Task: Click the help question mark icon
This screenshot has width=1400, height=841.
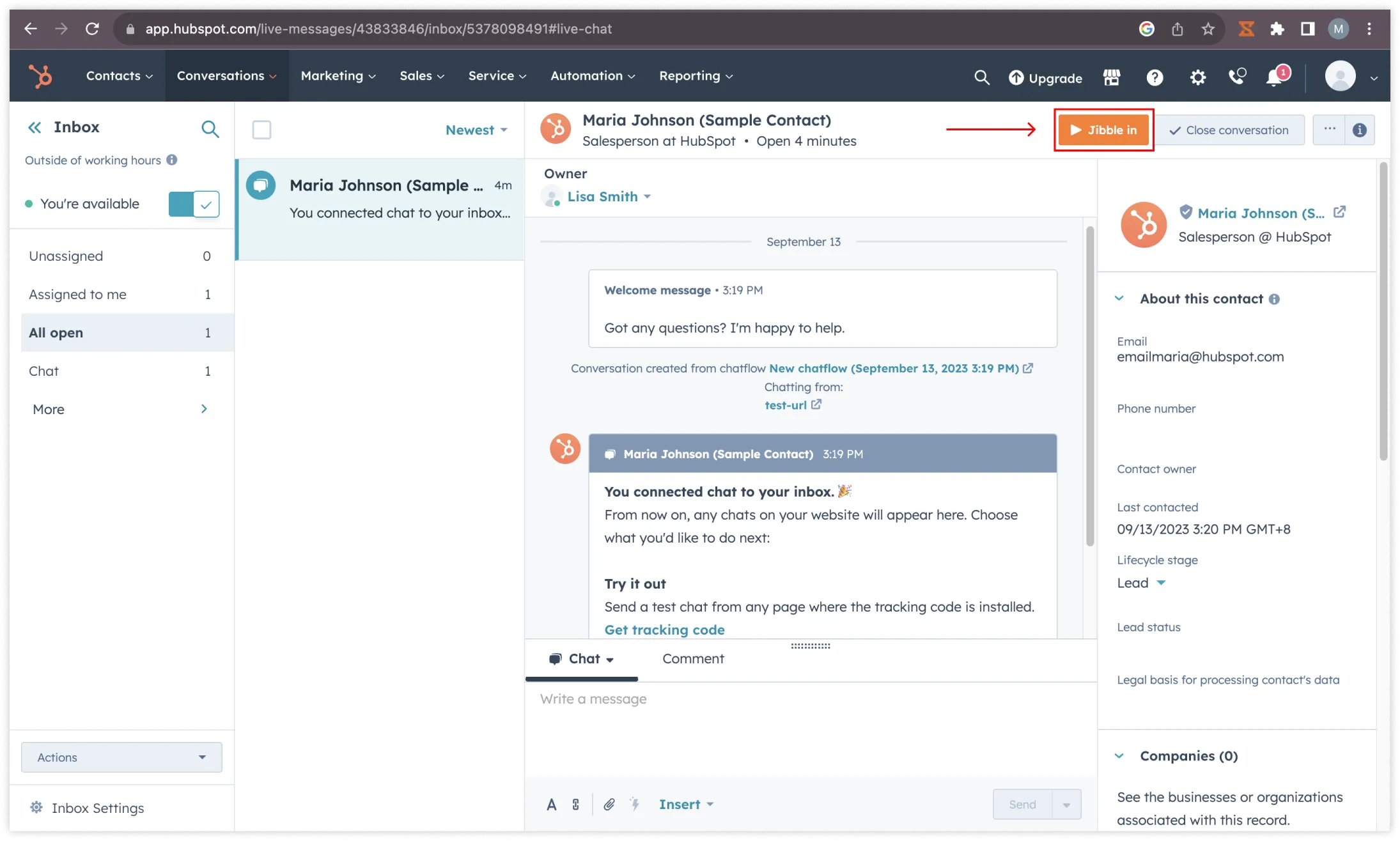Action: (x=1155, y=77)
